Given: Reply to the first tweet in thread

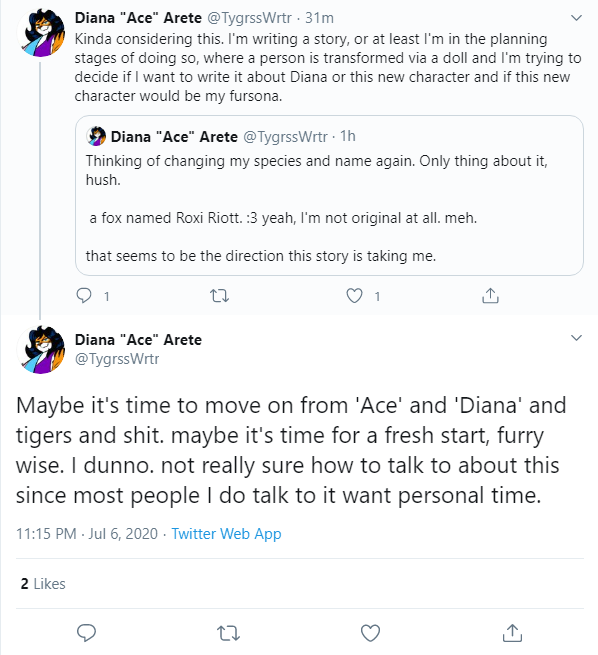Looking at the screenshot, I should (84, 296).
